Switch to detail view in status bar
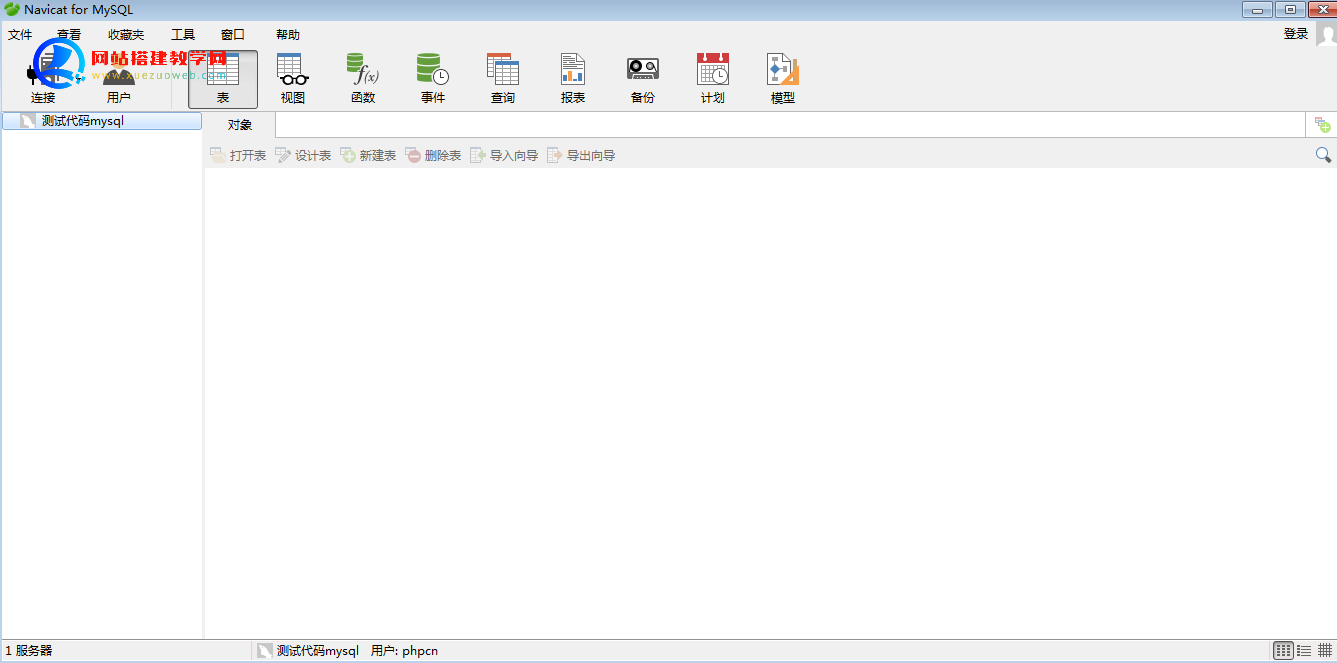The height and width of the screenshot is (663, 1337). click(1325, 651)
